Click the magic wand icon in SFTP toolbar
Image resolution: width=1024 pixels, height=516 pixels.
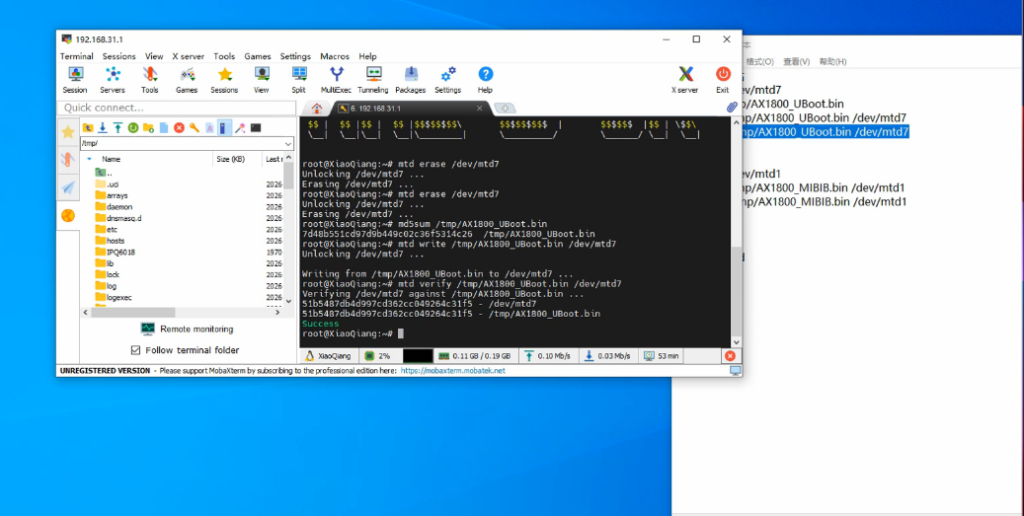click(x=240, y=127)
